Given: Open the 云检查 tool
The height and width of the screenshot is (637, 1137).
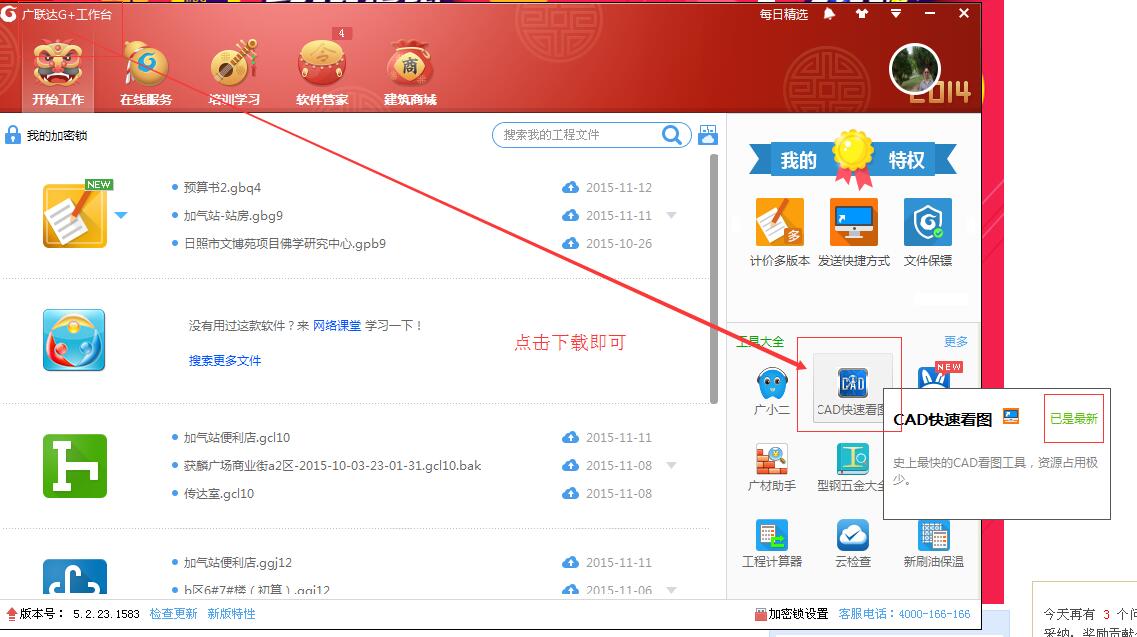Looking at the screenshot, I should click(852, 544).
